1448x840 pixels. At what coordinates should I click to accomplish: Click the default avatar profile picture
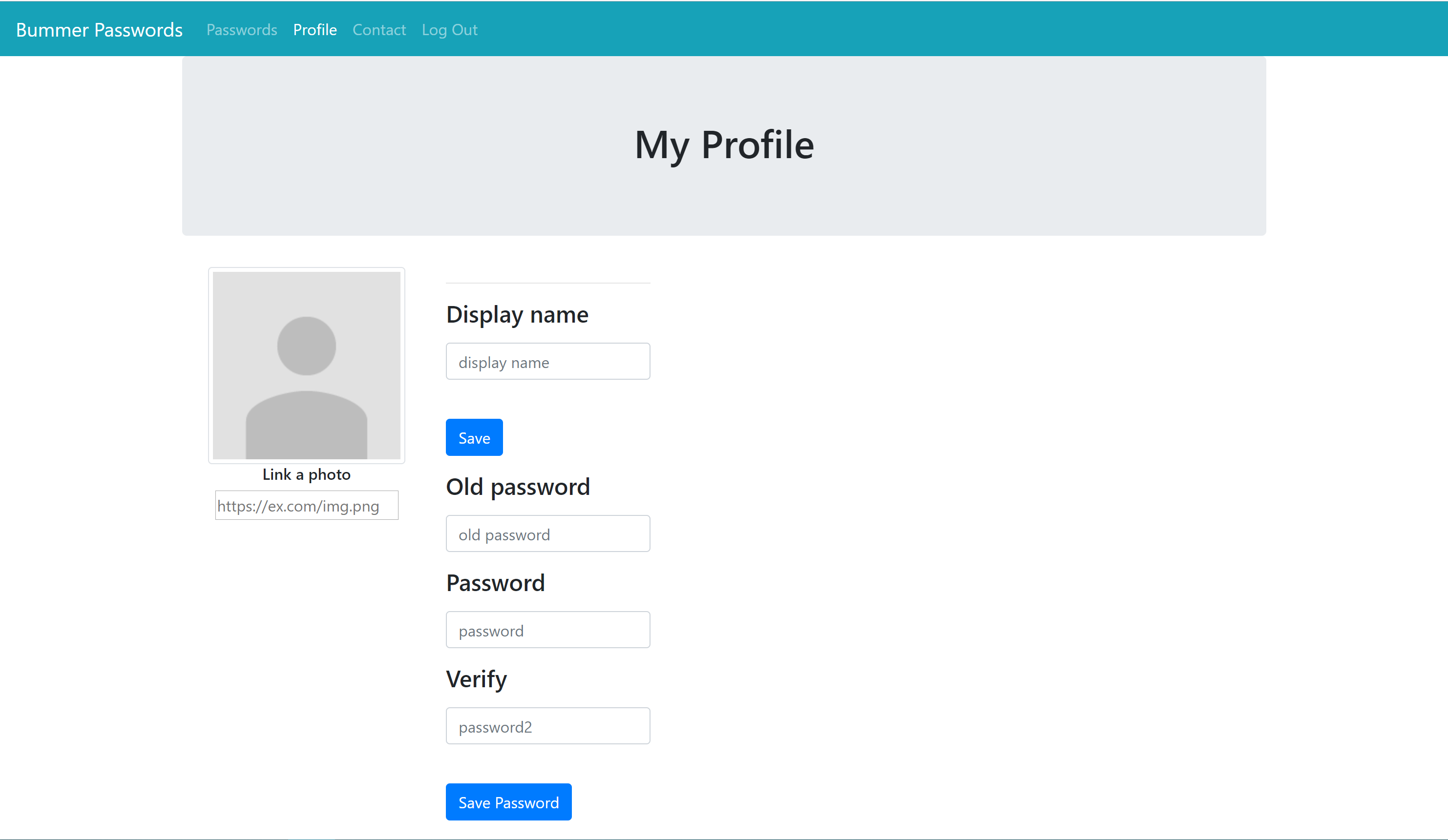click(x=307, y=365)
